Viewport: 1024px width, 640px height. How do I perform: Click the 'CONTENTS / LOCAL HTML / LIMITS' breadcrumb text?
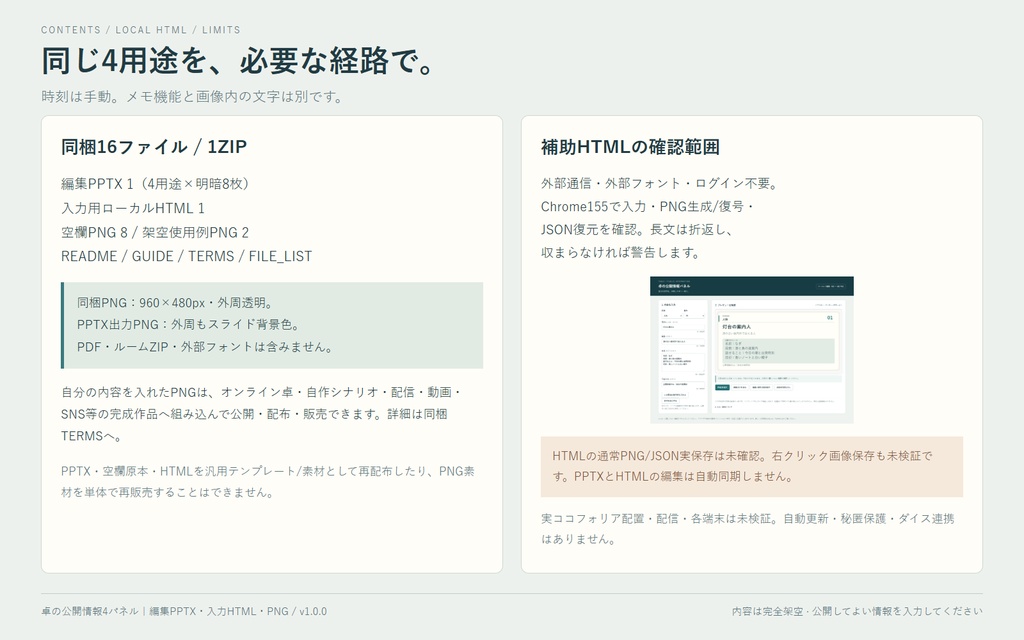pyautogui.click(x=140, y=30)
